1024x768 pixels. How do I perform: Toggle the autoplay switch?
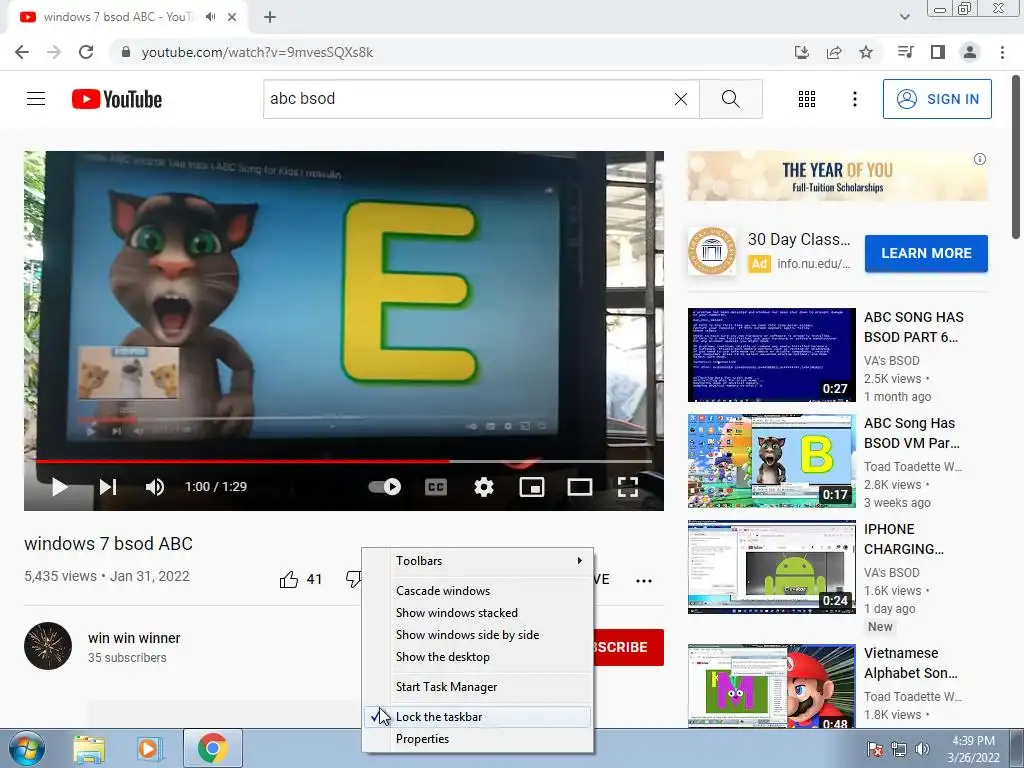[x=385, y=487]
